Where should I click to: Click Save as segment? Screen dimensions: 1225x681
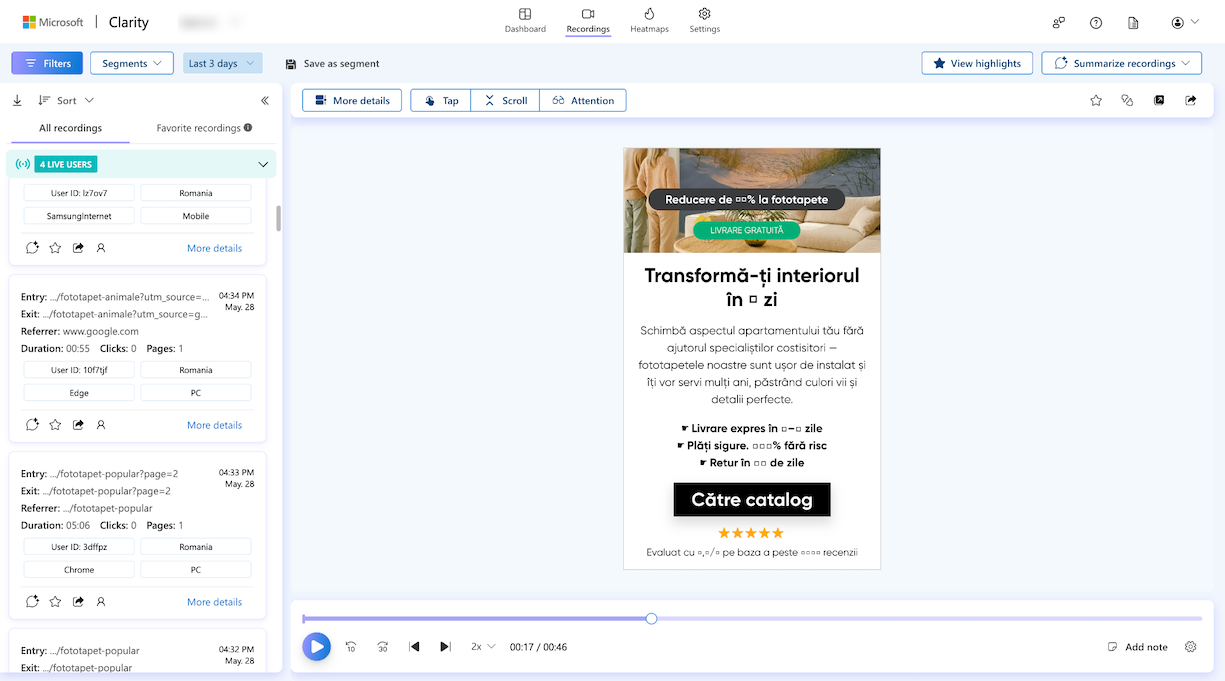click(x=332, y=63)
